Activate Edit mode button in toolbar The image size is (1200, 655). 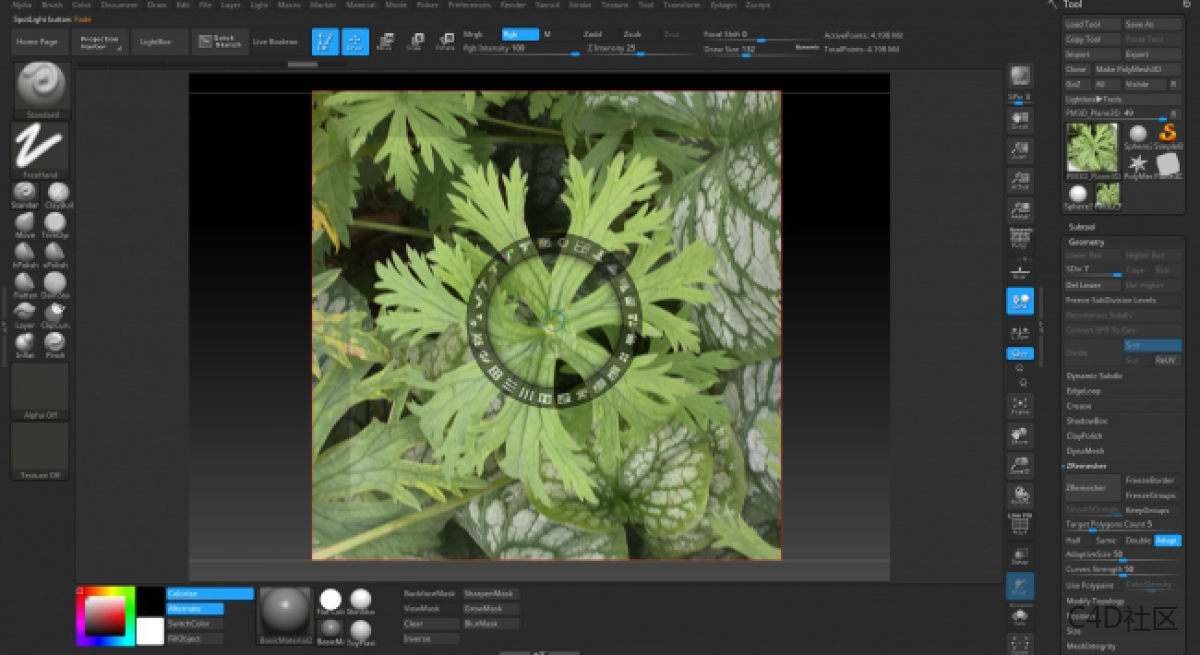pos(324,42)
